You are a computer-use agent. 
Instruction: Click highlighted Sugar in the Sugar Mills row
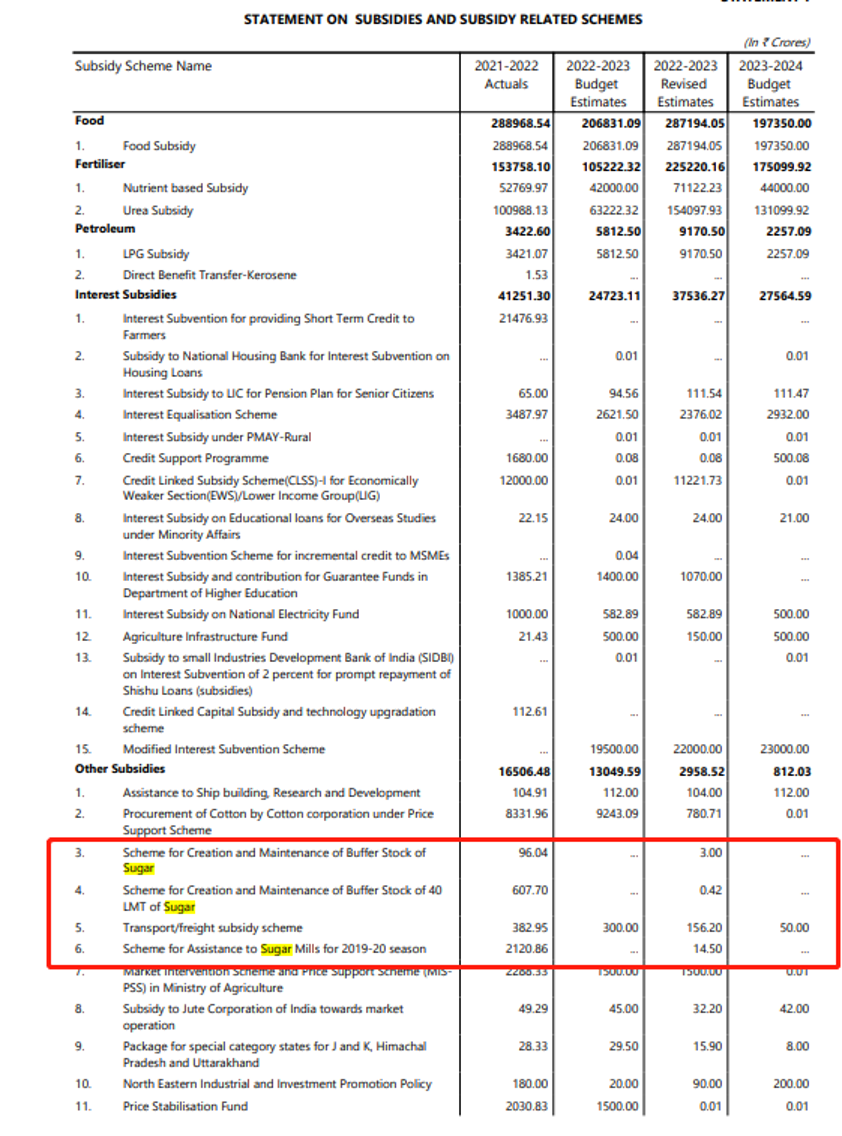(278, 948)
